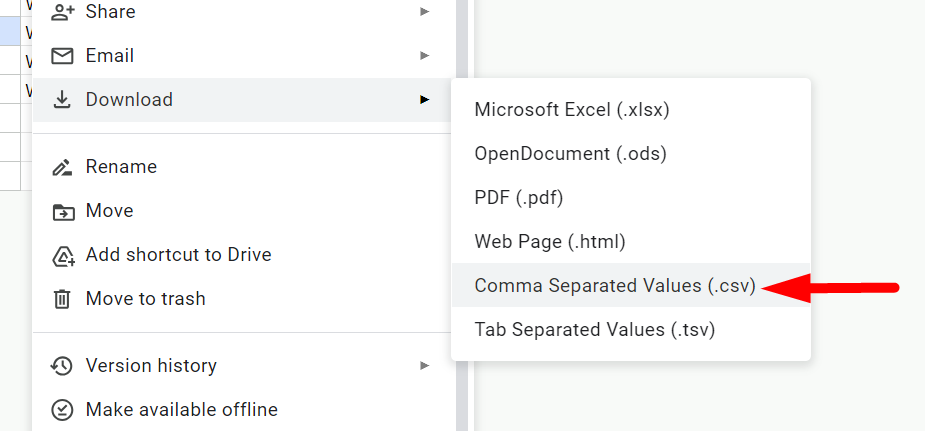
Task: Choose PDF (.pdf) download option
Action: click(519, 198)
